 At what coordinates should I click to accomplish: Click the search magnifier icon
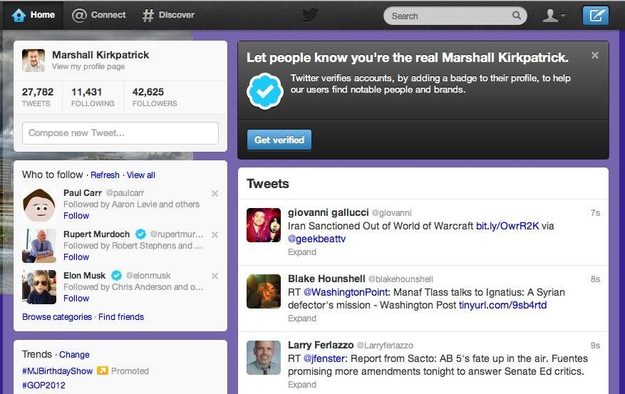coord(516,16)
